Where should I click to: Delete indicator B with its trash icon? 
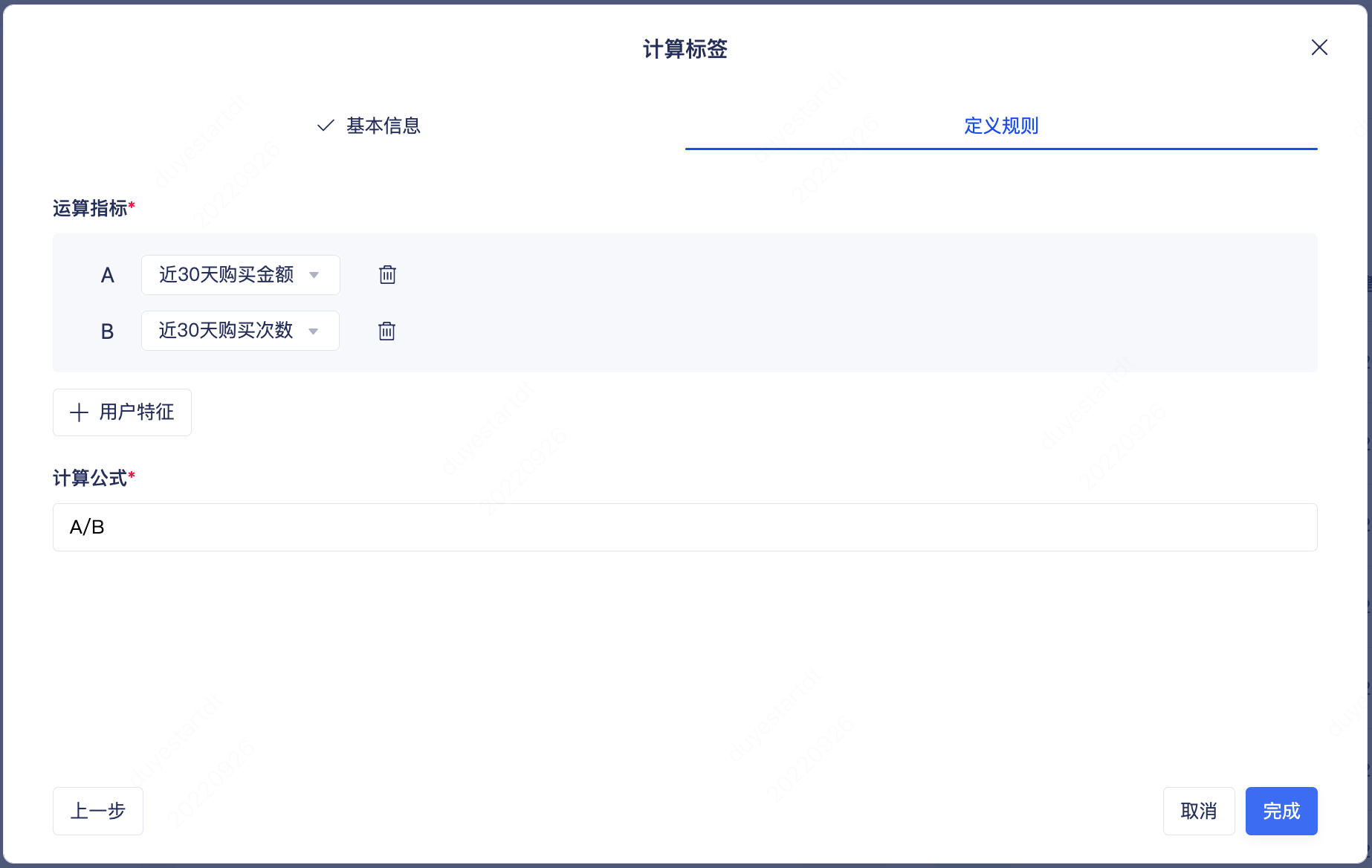(x=386, y=331)
